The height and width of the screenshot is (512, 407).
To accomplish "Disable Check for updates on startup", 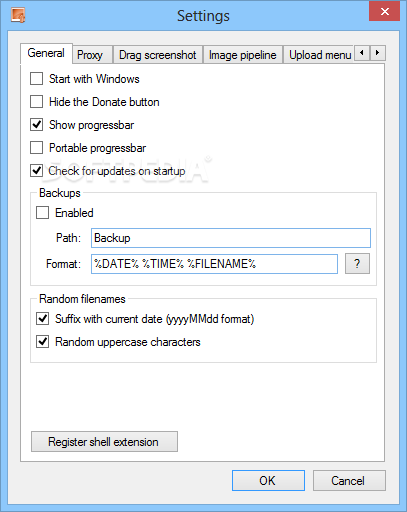I will point(36,171).
